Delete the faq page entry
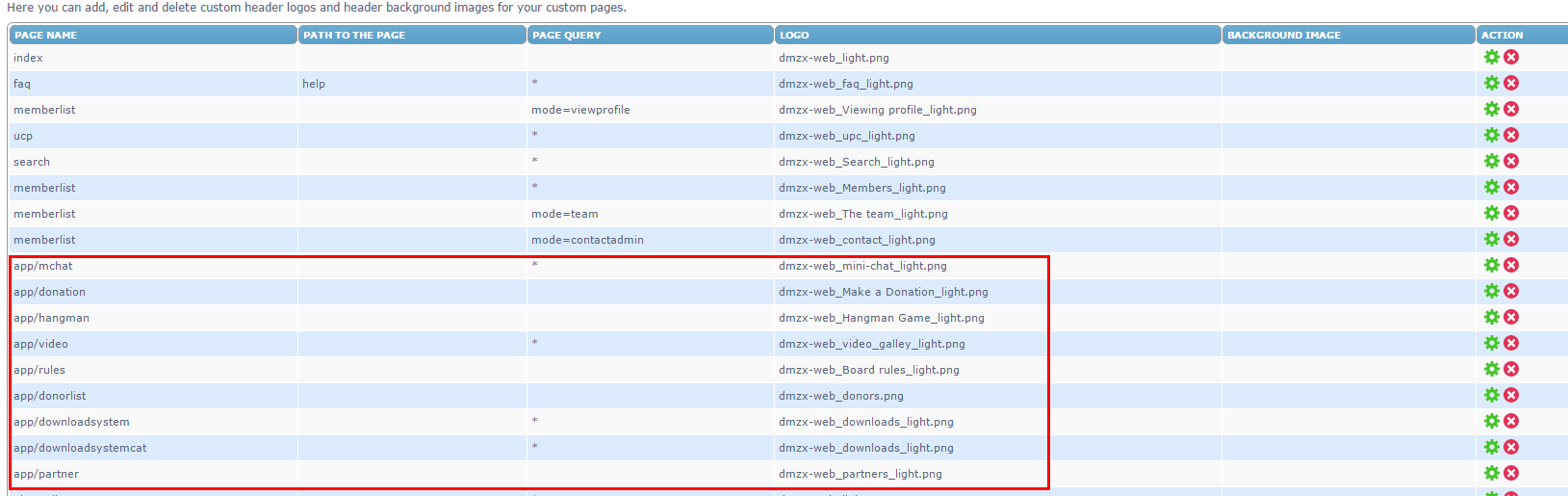 coord(1511,83)
